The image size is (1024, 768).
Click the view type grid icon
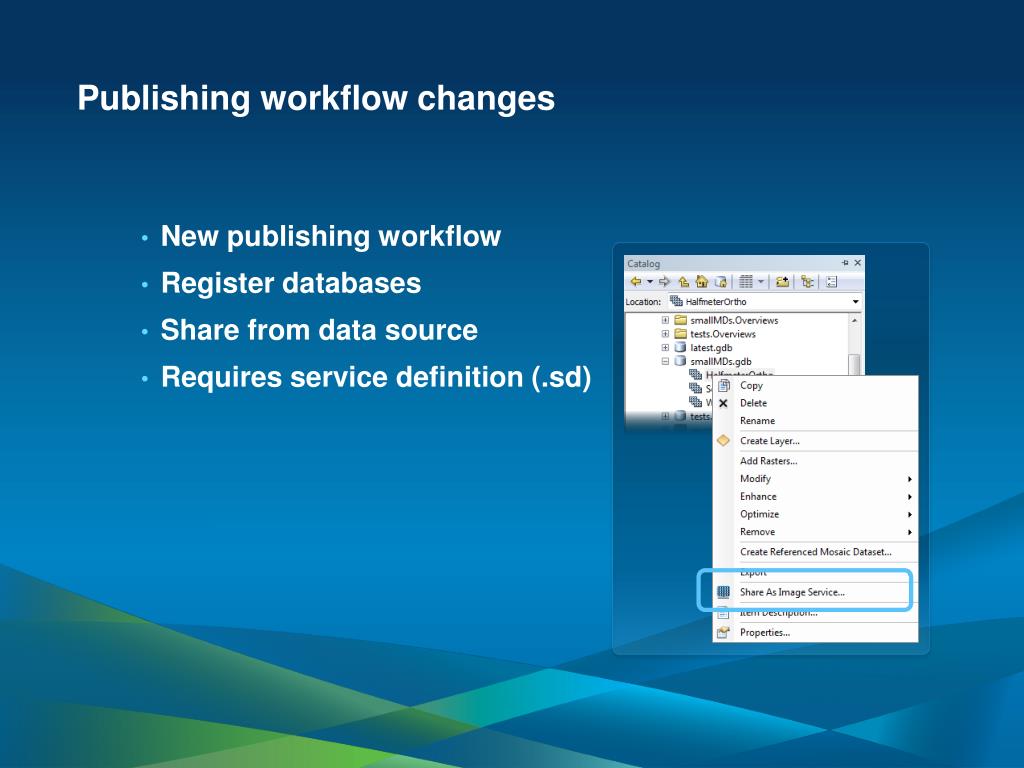point(746,281)
